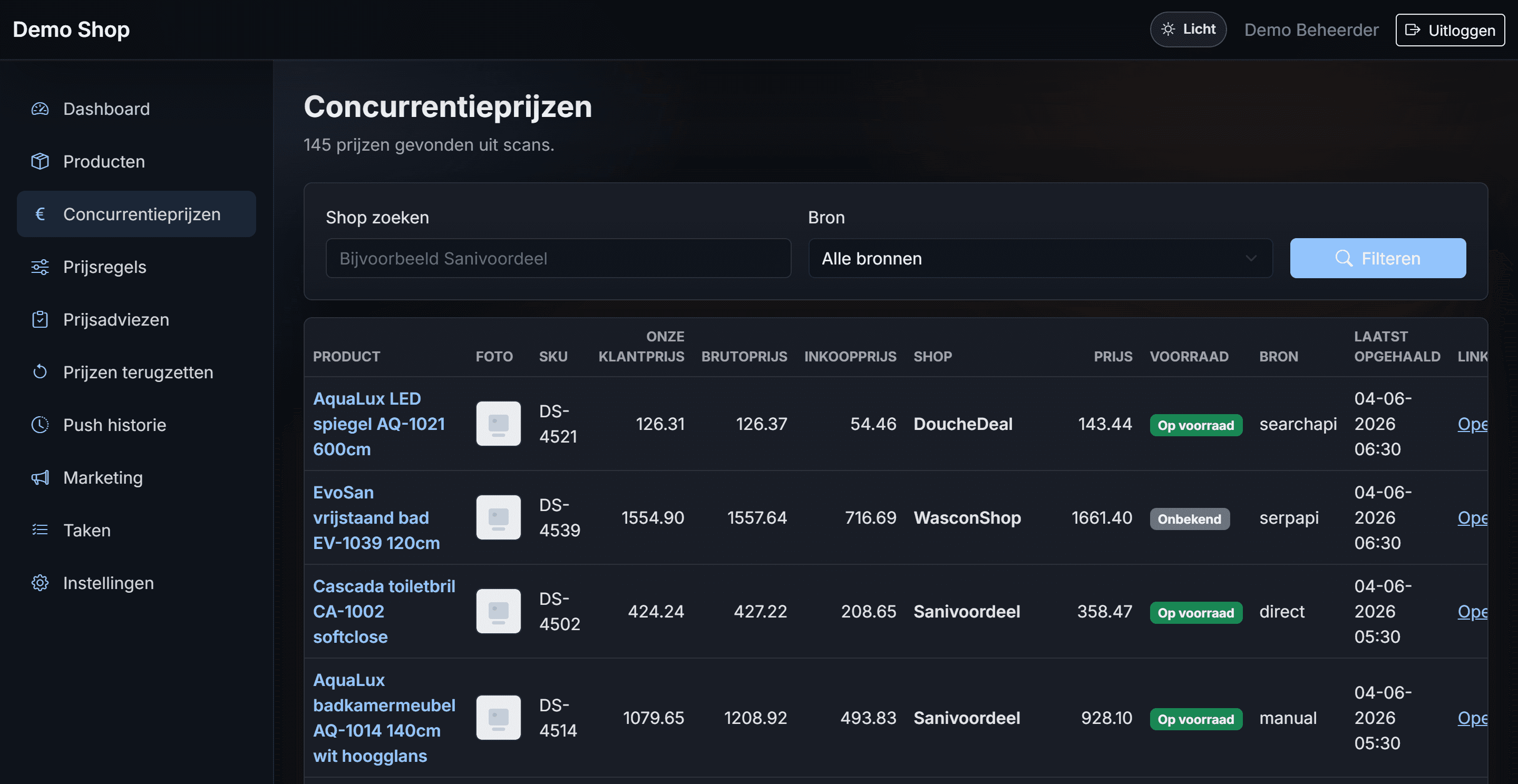Open Prijzen terugzetten page
This screenshot has width=1518, height=784.
click(136, 373)
